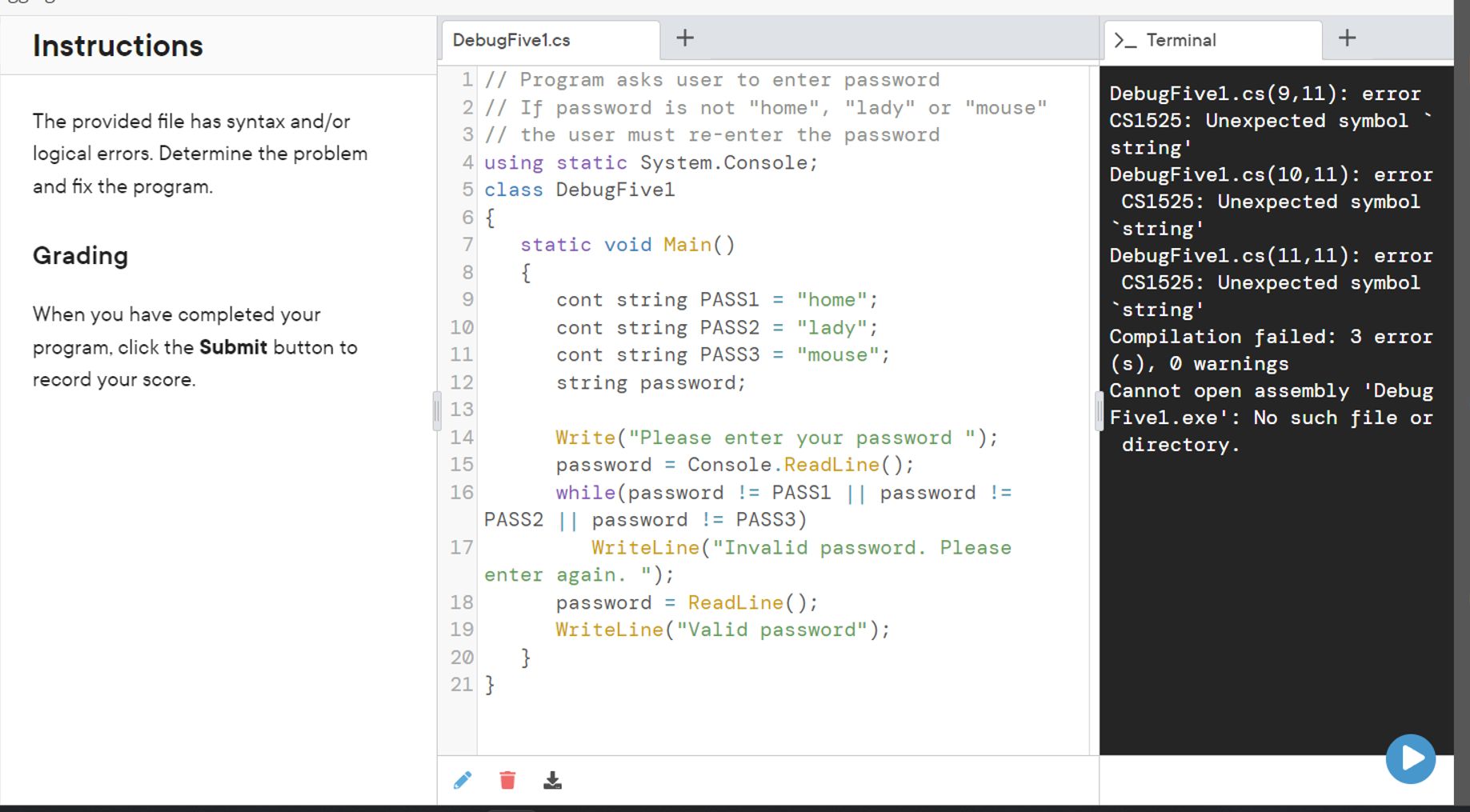
Task: Click the Instructions heading
Action: click(x=117, y=46)
